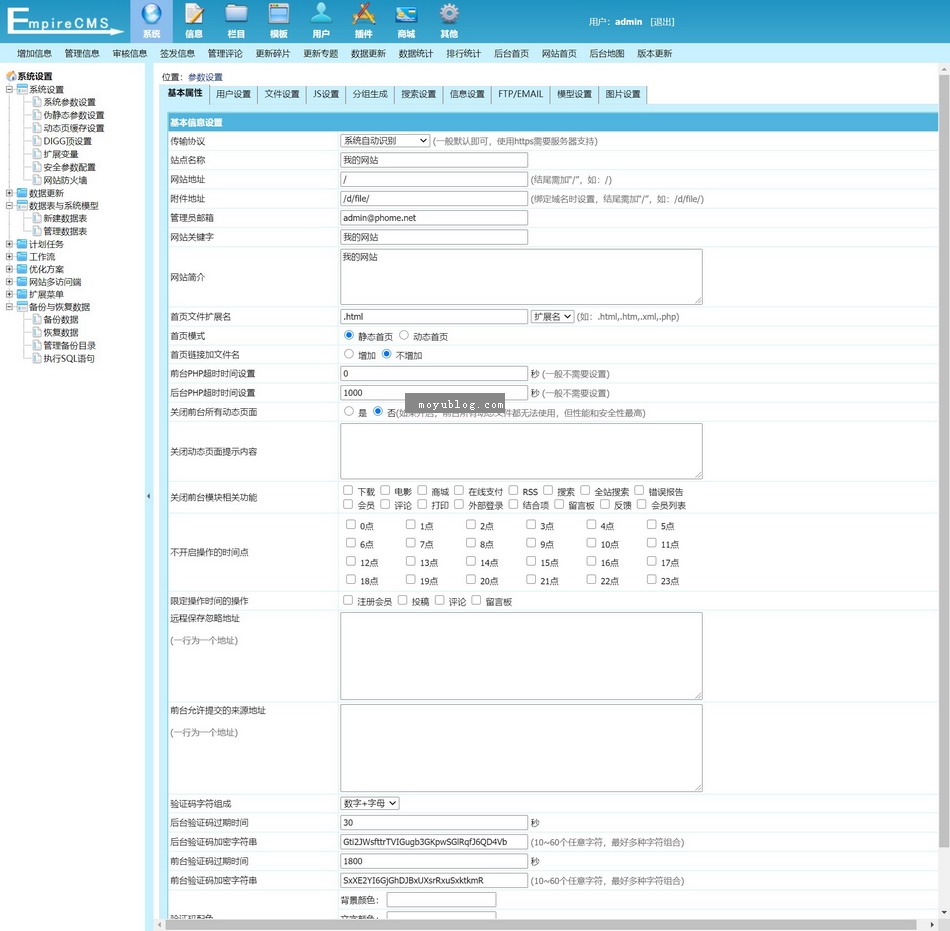Open the 扩展名 dropdown
The height and width of the screenshot is (931, 950).
click(553, 316)
